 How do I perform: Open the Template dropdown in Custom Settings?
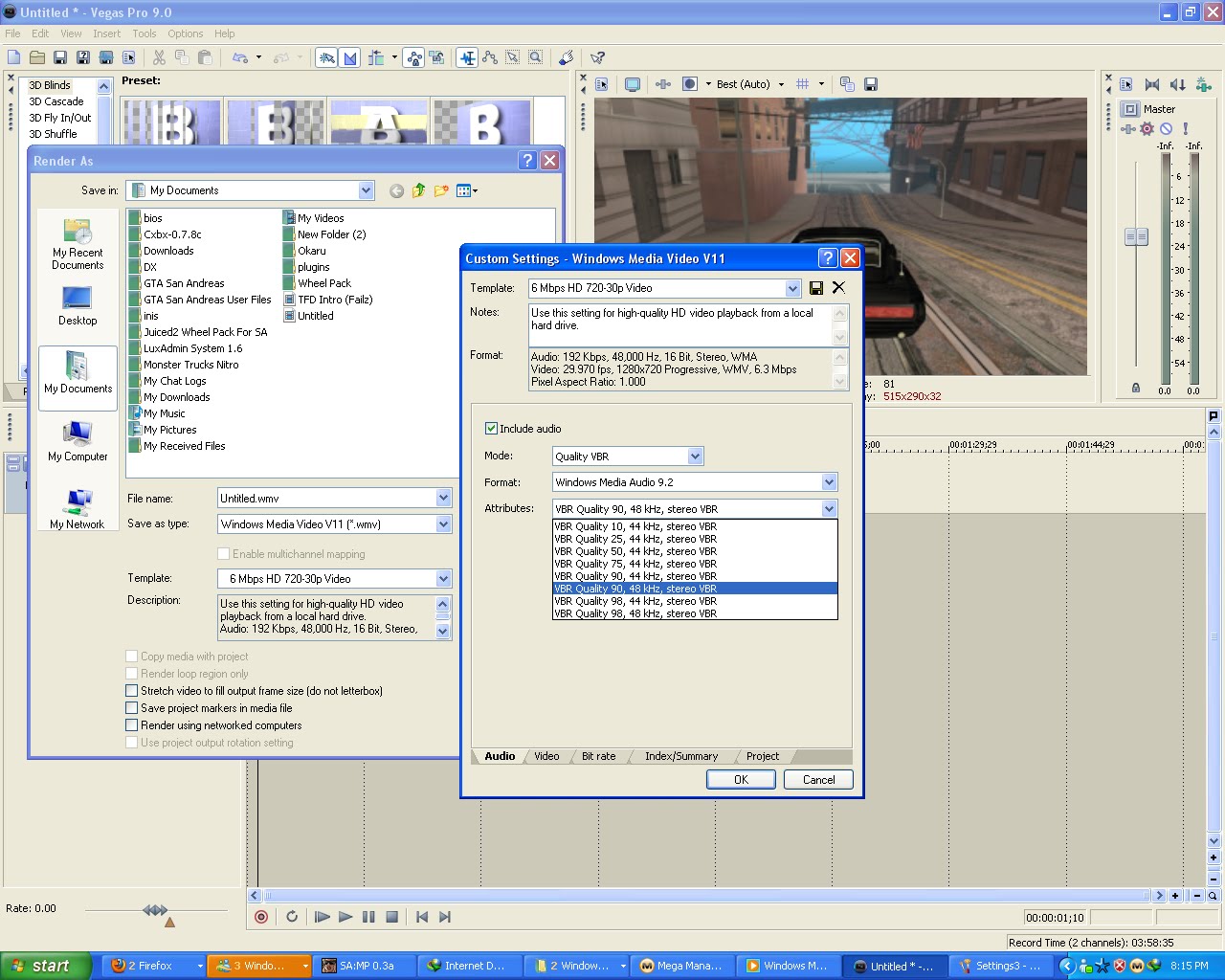[x=792, y=288]
